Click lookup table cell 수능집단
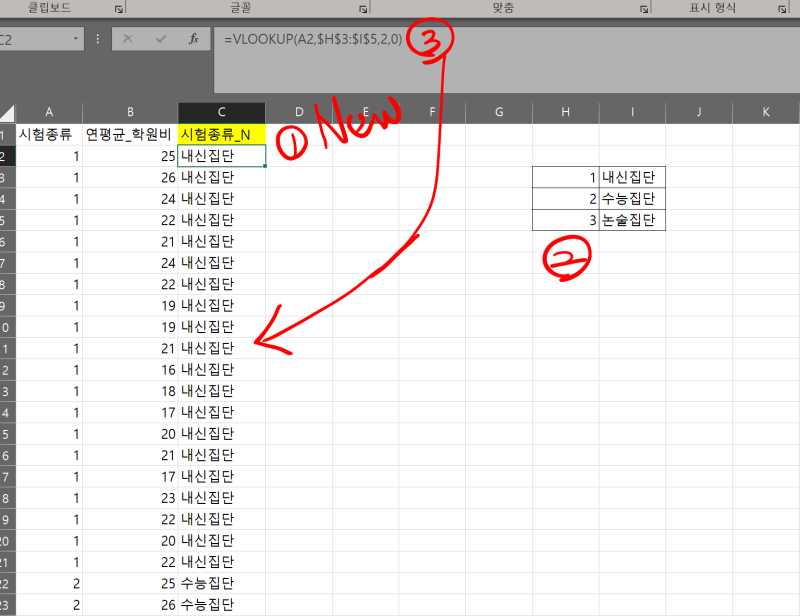800x616 pixels. tap(632, 199)
